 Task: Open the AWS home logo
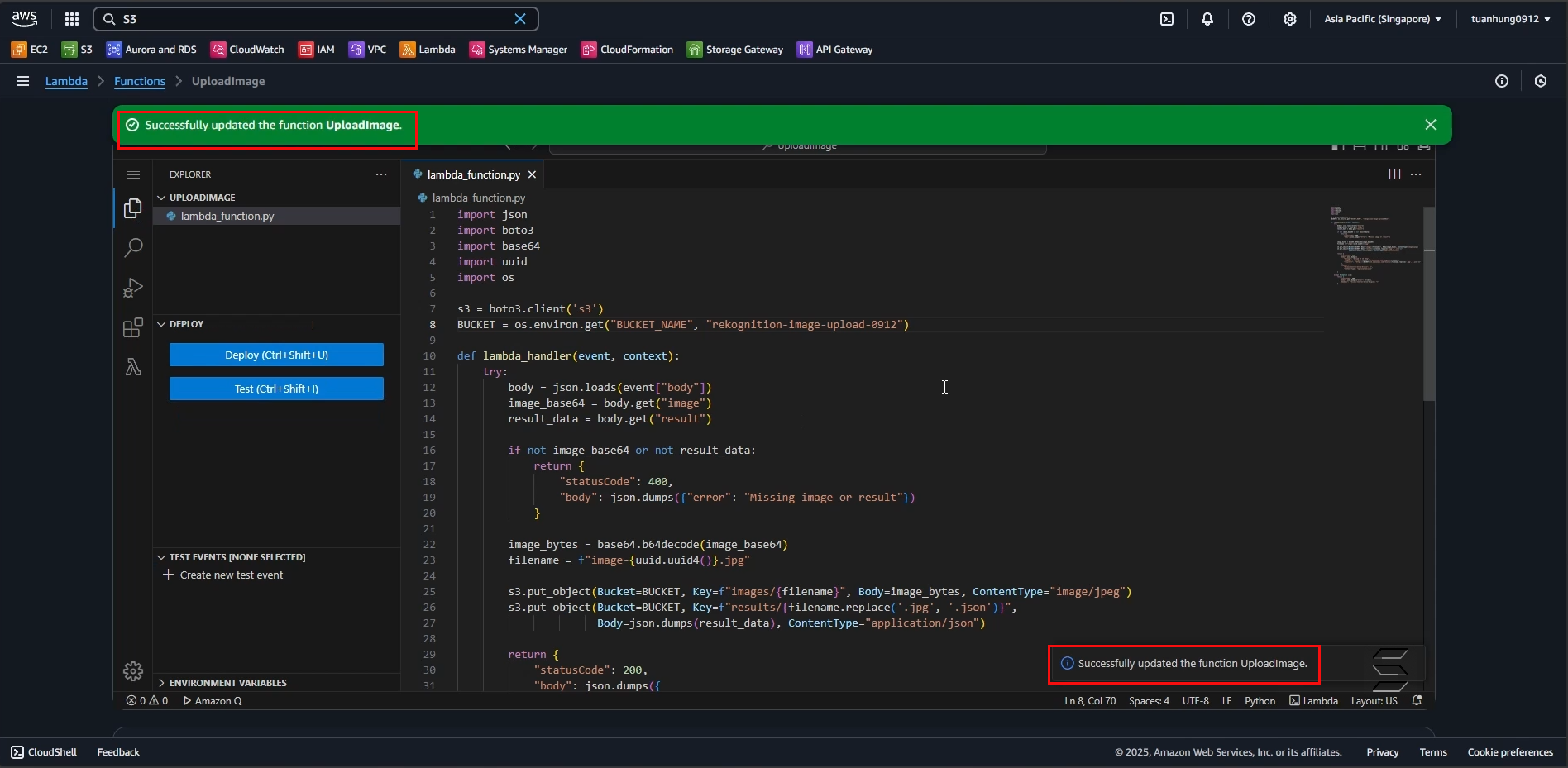[25, 18]
